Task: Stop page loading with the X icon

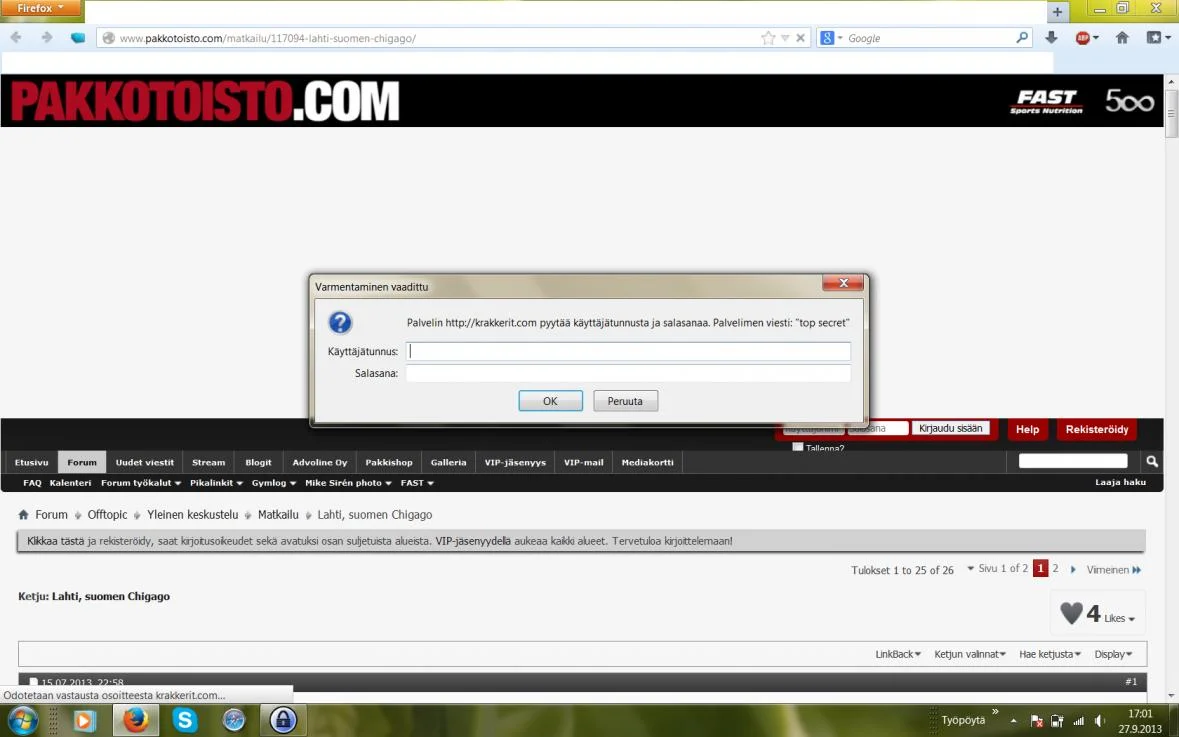Action: coord(800,38)
